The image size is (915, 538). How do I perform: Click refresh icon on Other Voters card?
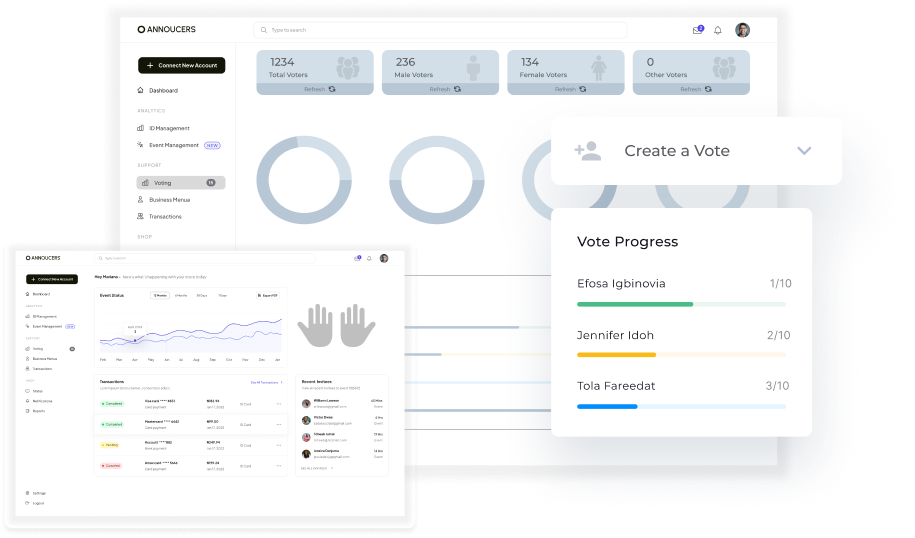707,89
